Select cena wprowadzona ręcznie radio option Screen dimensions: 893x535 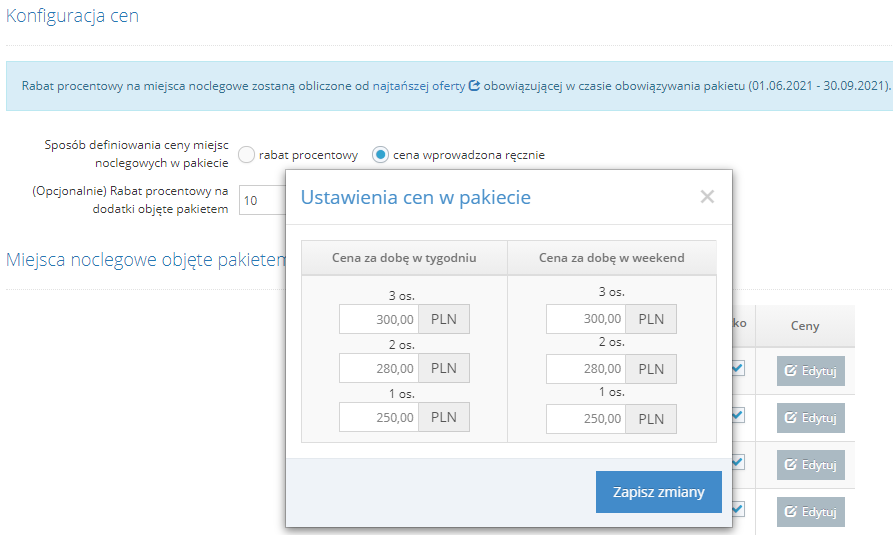(x=380, y=155)
